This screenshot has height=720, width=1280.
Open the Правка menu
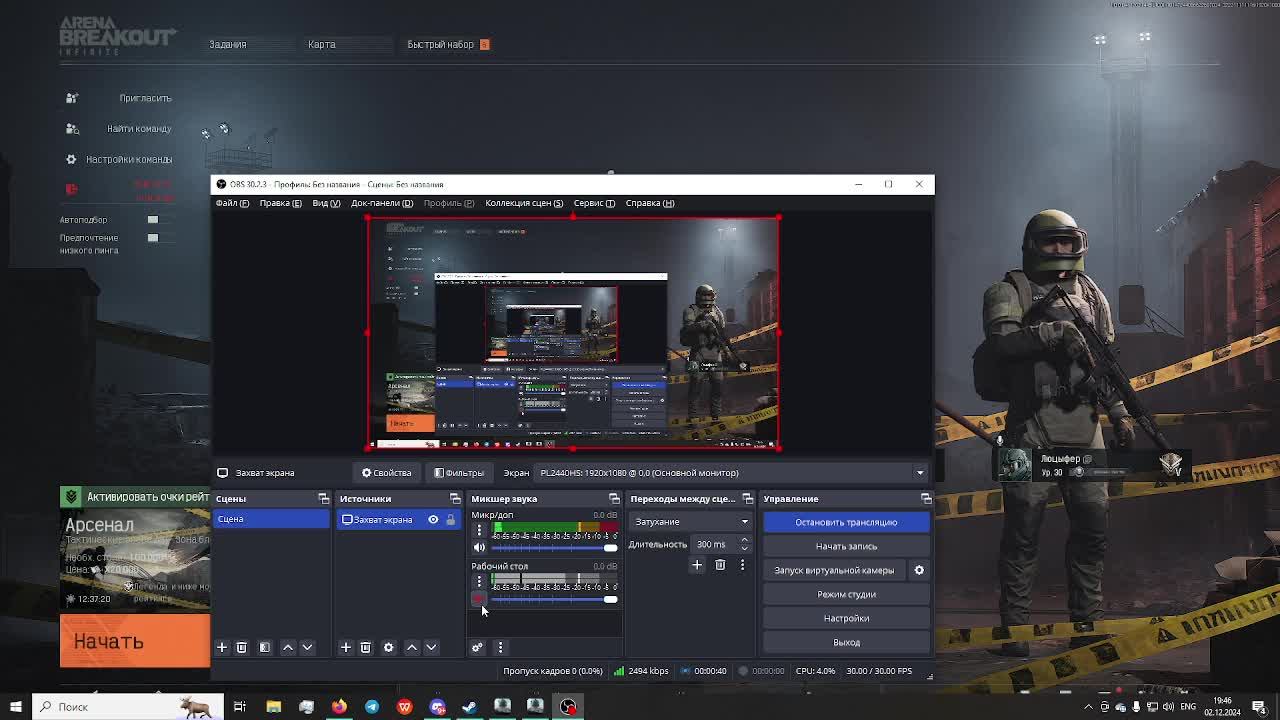pos(280,203)
